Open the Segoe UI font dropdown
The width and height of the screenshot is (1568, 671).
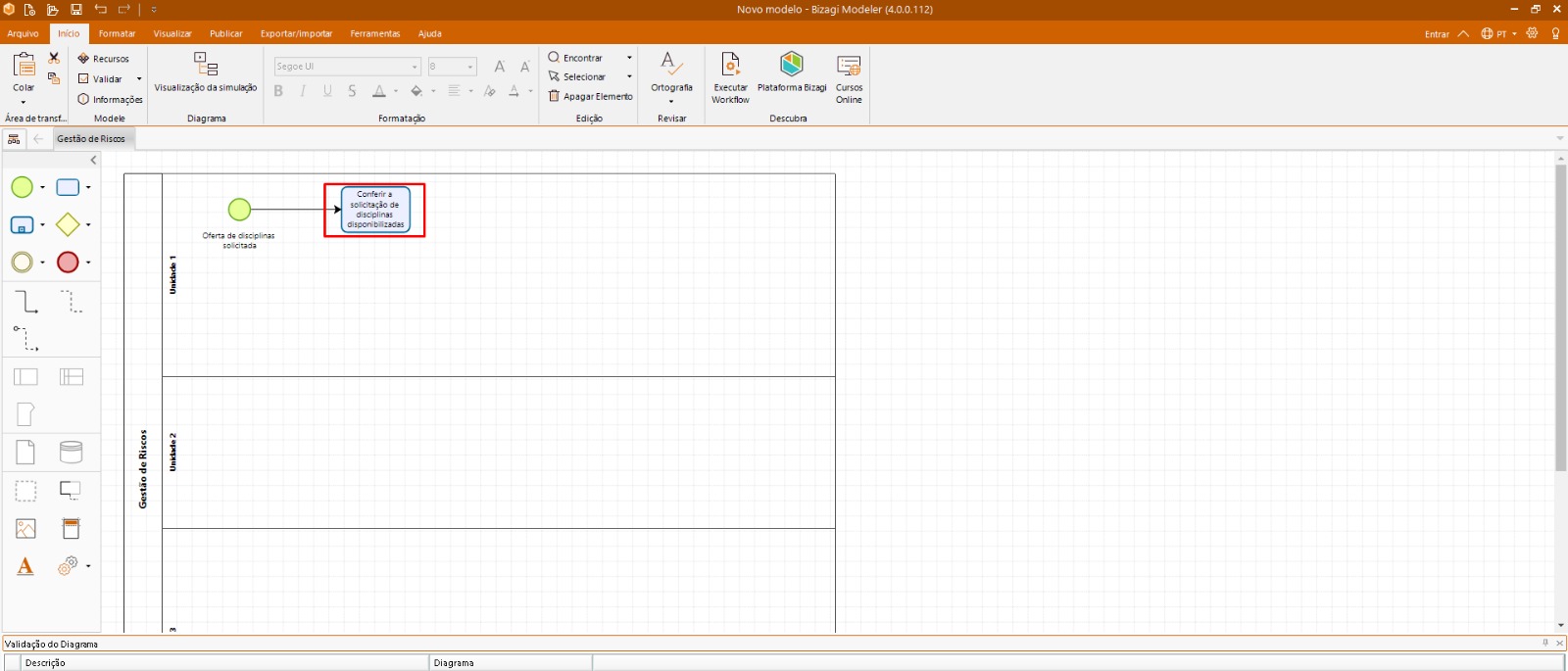pos(416,67)
